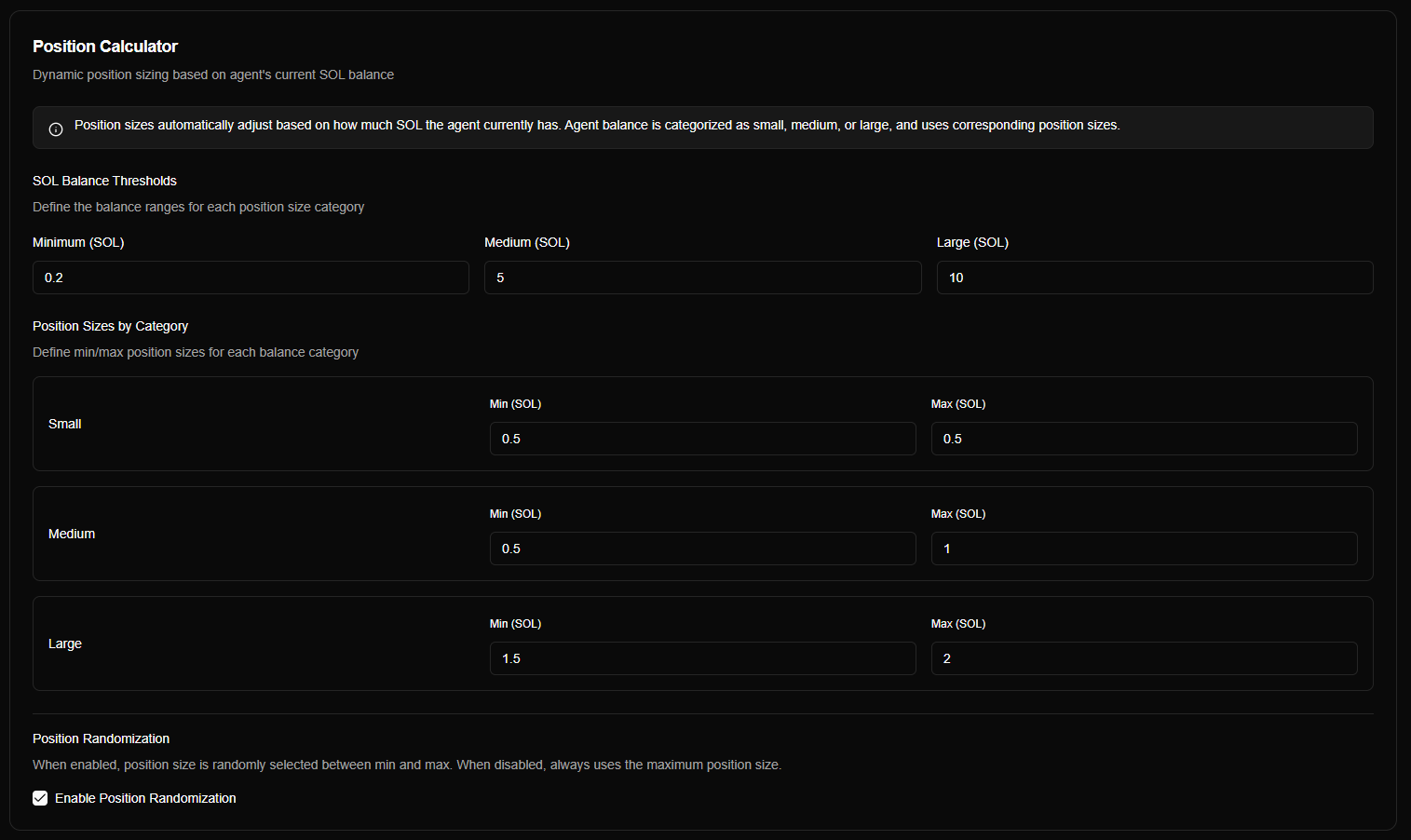The image size is (1411, 840).
Task: Click the Medium category Min (SOL) field
Action: (x=702, y=549)
